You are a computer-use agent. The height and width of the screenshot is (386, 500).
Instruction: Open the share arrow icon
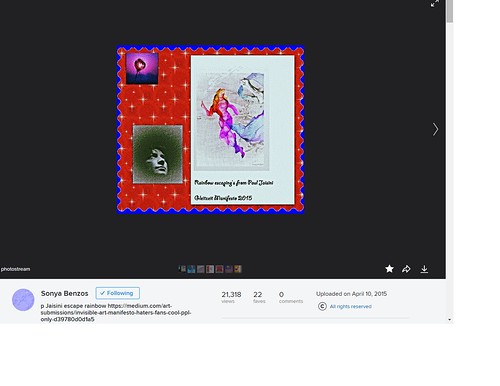406,269
